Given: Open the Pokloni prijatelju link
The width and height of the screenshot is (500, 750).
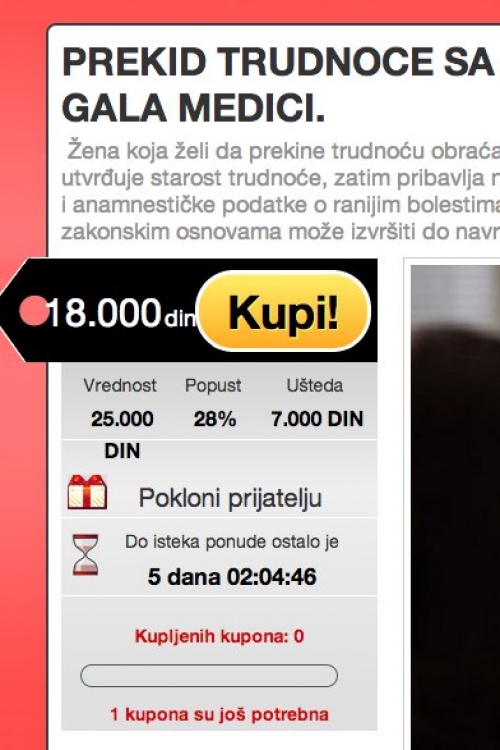Looking at the screenshot, I should pyautogui.click(x=230, y=498).
